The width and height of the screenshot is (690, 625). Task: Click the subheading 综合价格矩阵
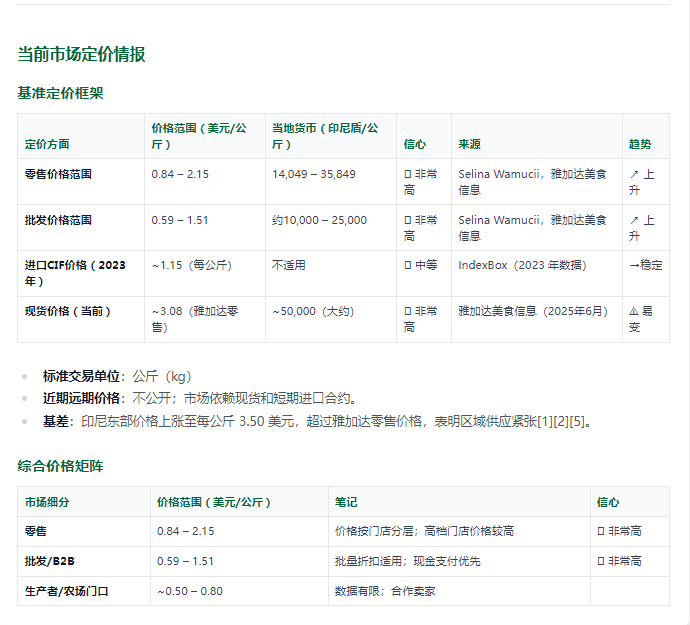(x=60, y=466)
